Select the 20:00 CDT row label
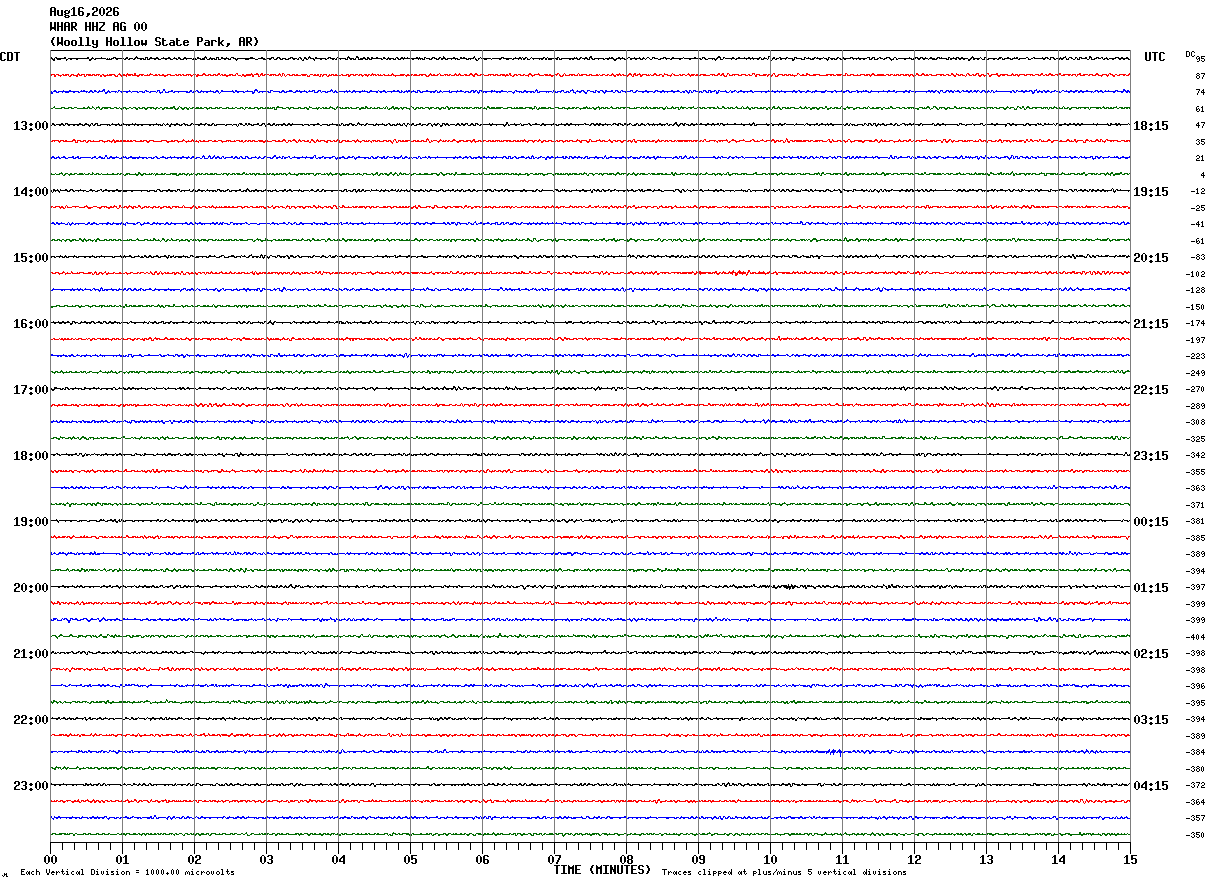This screenshot has height=886, width=1210. [x=31, y=588]
